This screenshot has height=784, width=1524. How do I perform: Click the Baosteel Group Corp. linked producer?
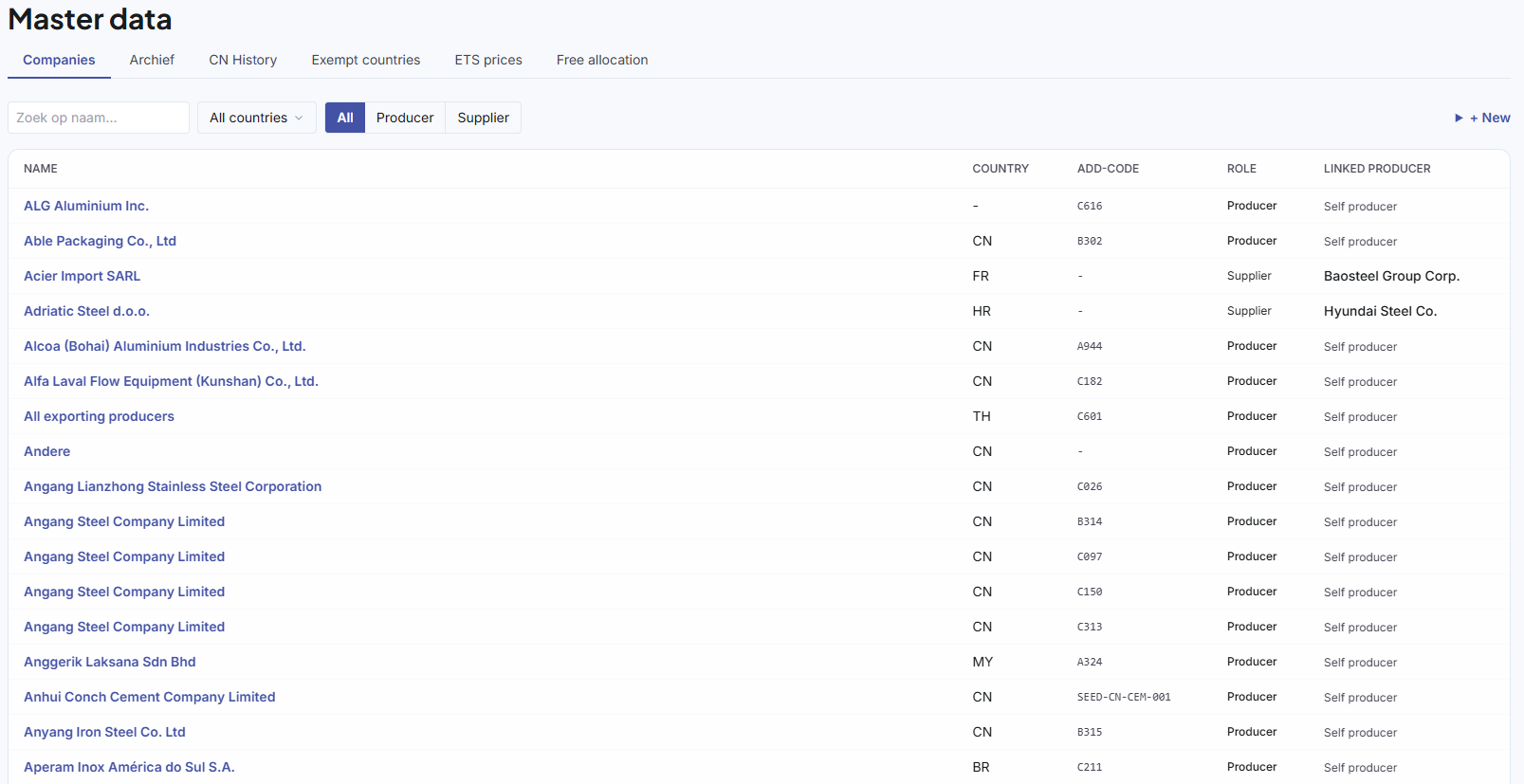[x=1391, y=276]
